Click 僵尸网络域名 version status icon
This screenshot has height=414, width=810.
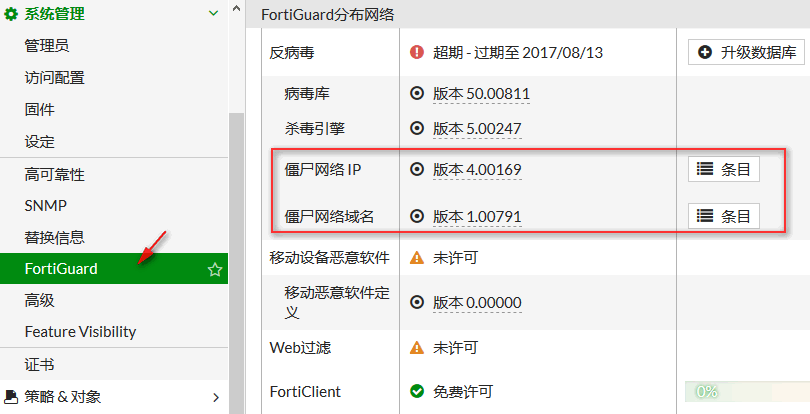point(417,216)
